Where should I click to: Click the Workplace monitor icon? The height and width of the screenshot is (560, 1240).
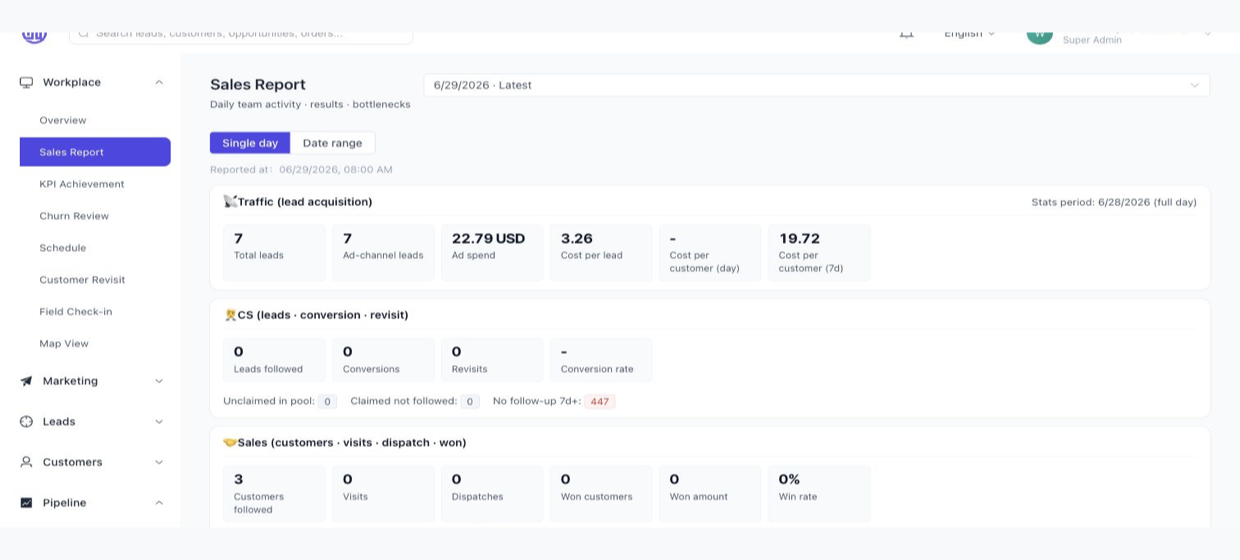[x=26, y=82]
